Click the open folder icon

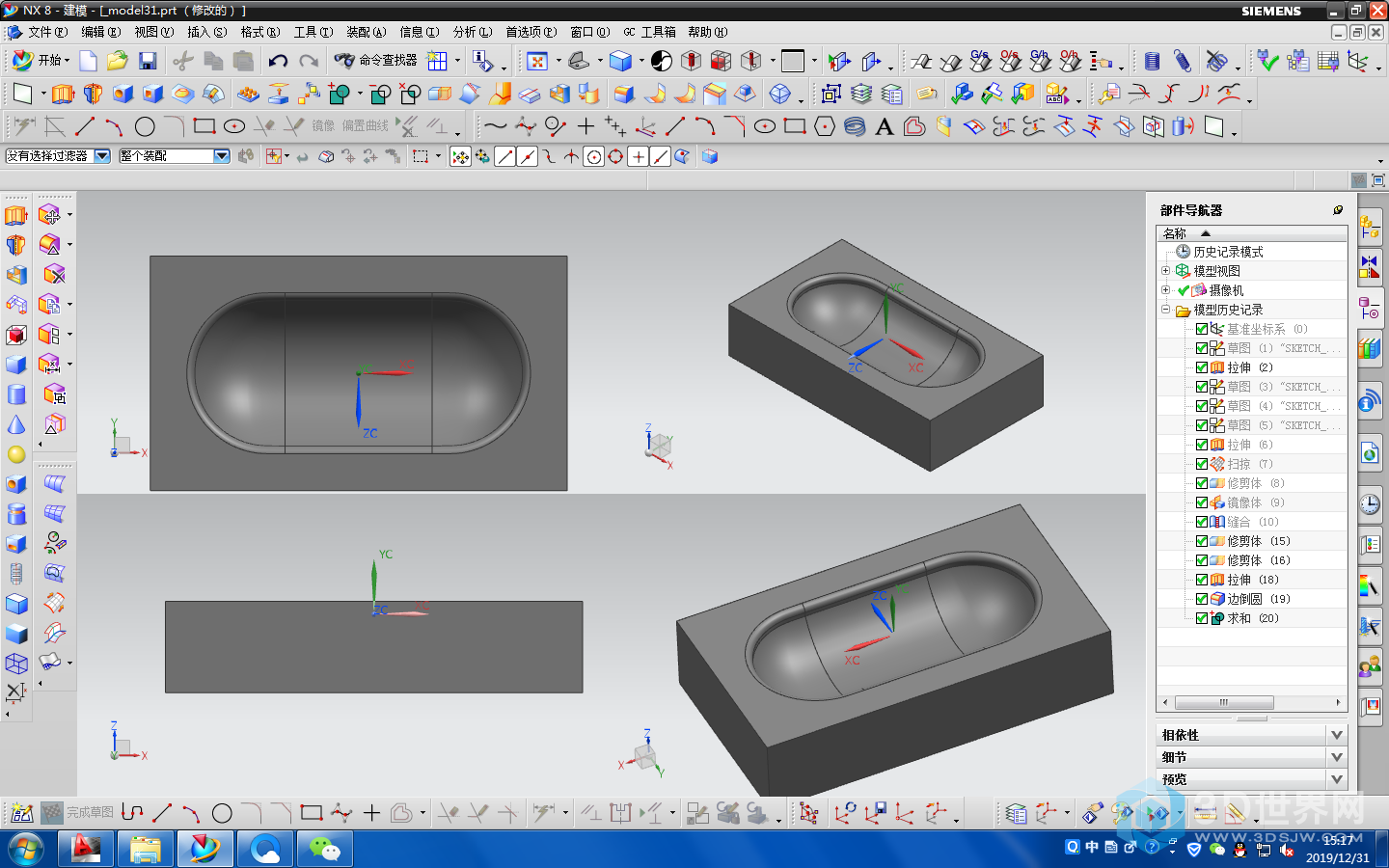(x=118, y=61)
